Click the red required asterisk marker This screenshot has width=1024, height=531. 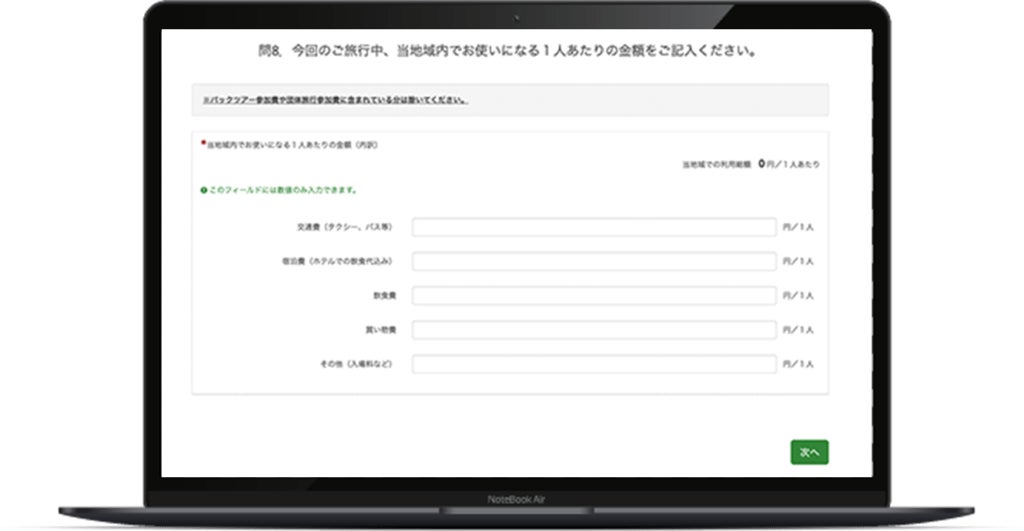point(203,142)
